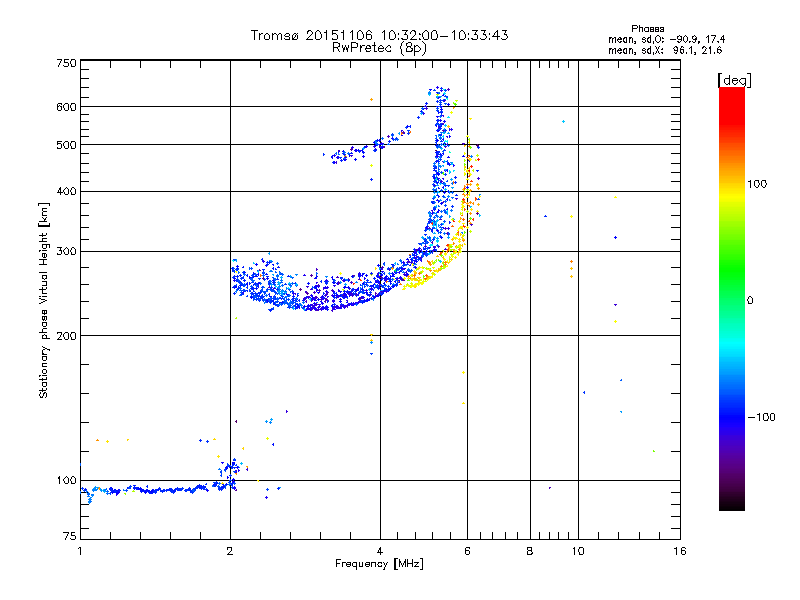The image size is (800, 600).
Task: Click the 'Frequency [MHz]' axis label
Action: pyautogui.click(x=379, y=564)
